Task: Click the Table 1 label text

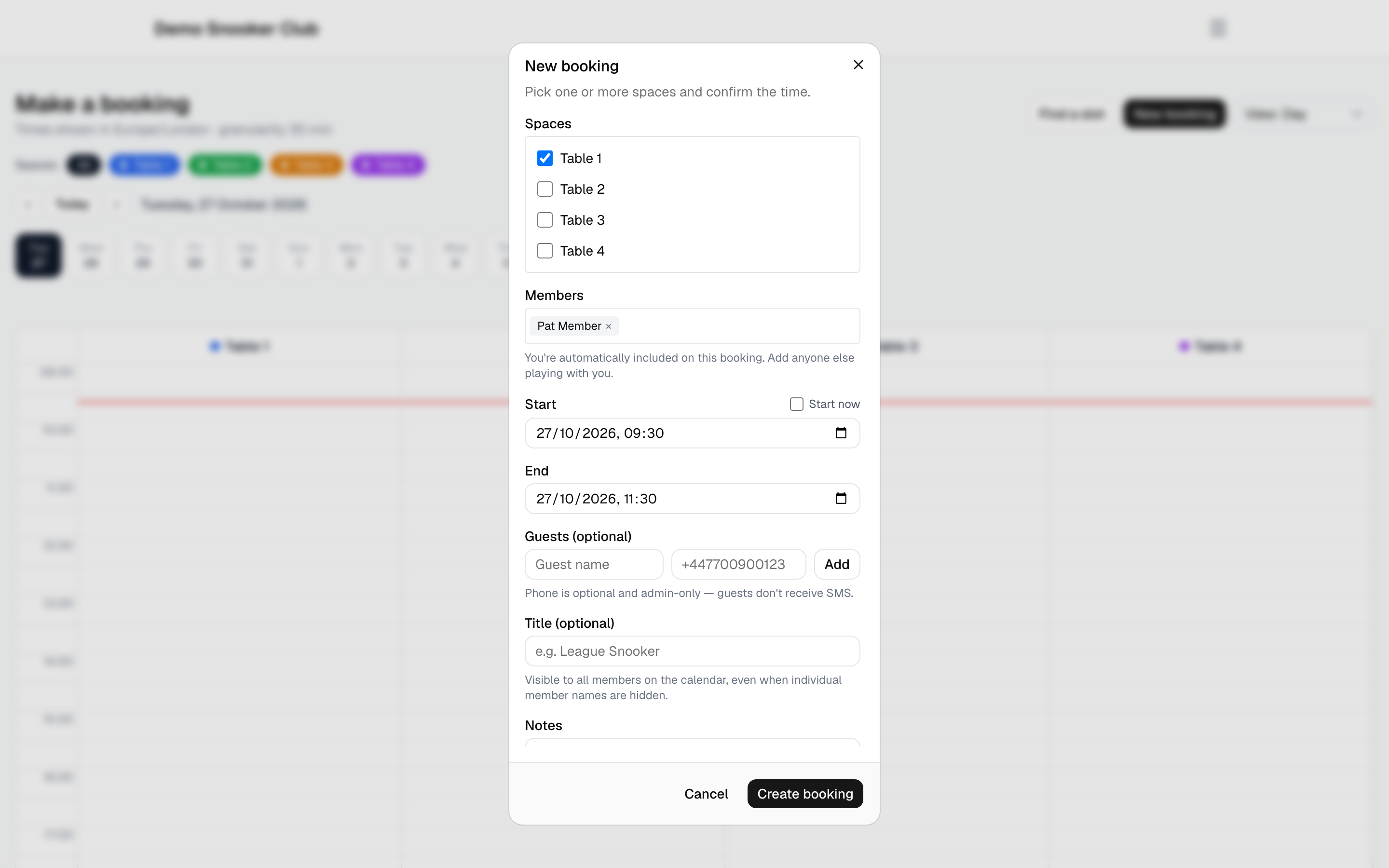Action: click(x=581, y=158)
